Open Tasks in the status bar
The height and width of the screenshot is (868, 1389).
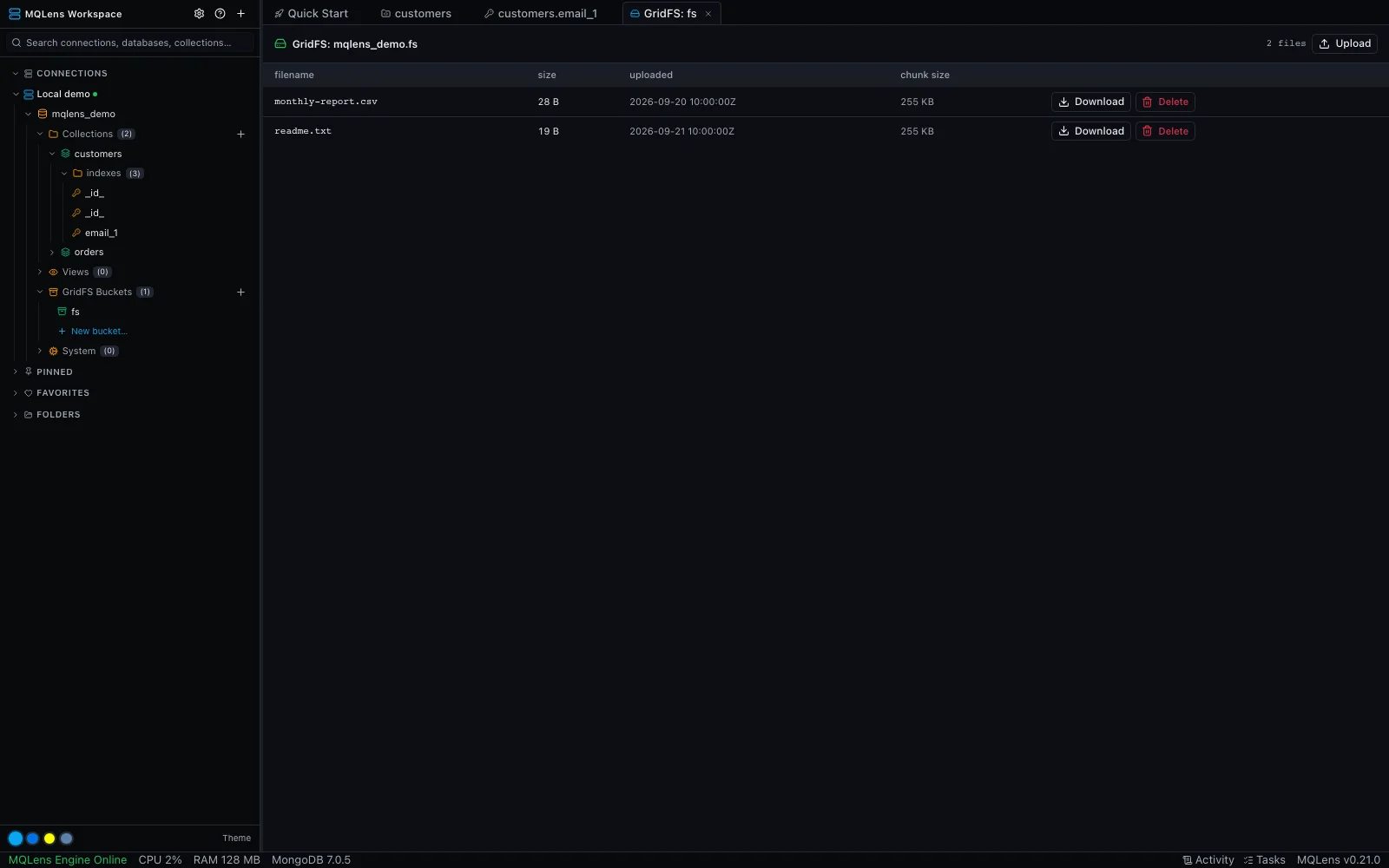click(1265, 860)
